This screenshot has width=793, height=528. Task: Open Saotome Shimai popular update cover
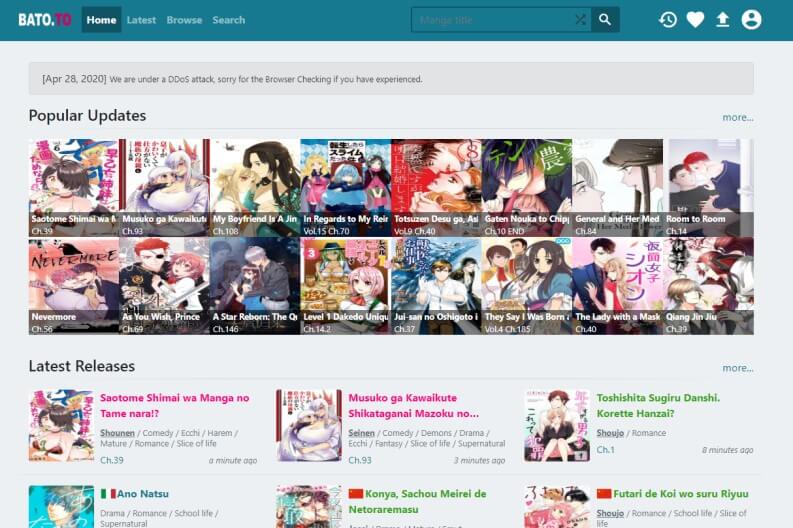tap(74, 188)
